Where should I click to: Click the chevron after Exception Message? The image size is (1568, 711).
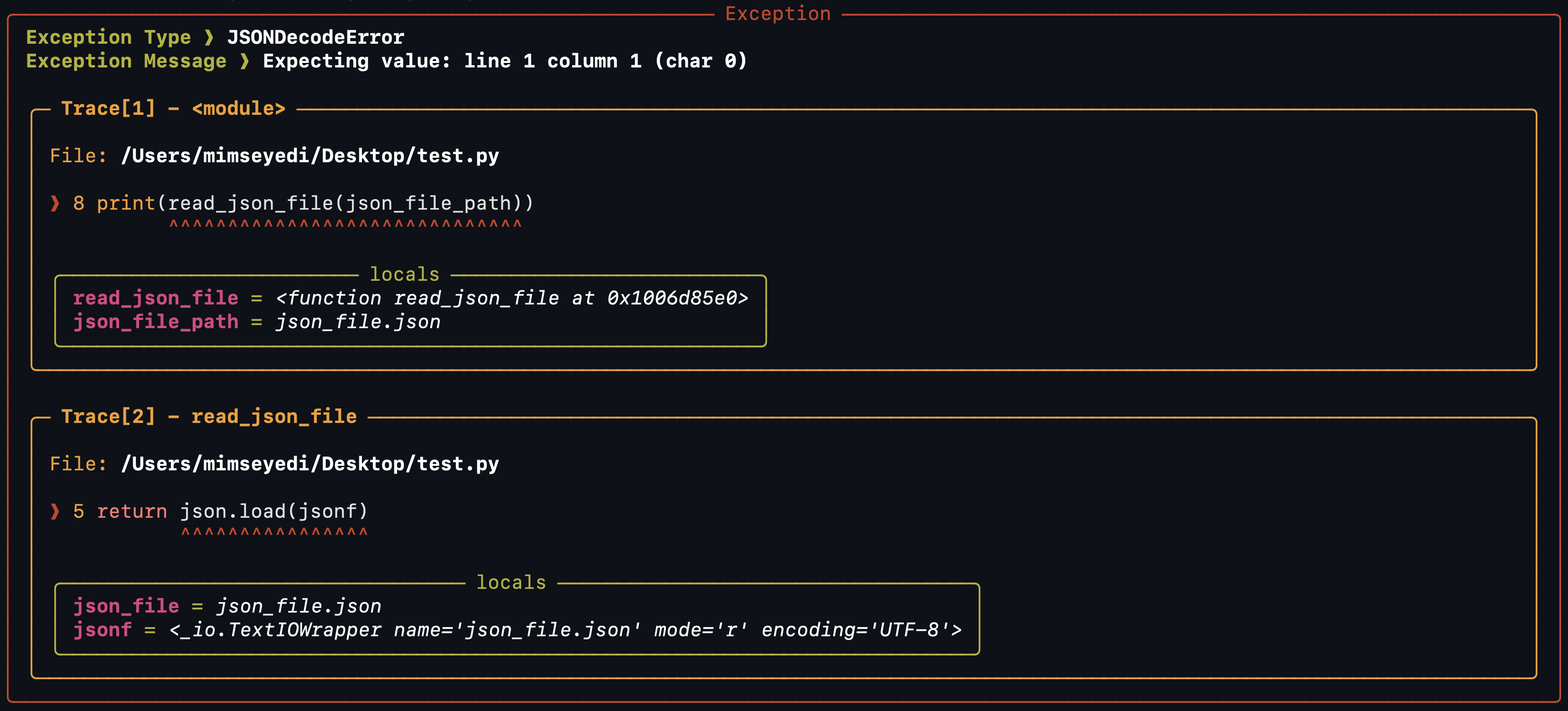[x=244, y=62]
